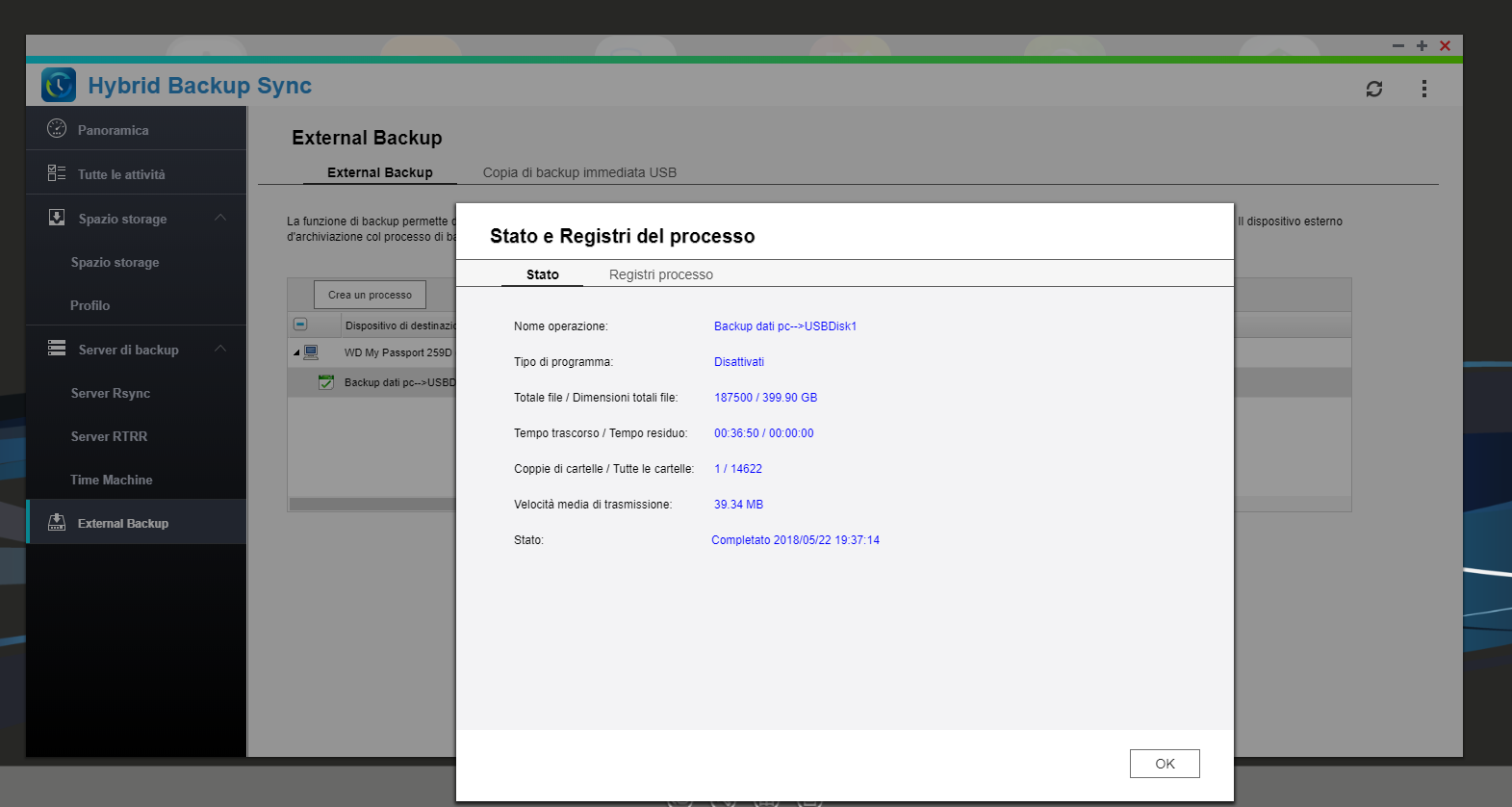Switch to the Registri processo tab
1512x807 pixels.
pos(660,274)
